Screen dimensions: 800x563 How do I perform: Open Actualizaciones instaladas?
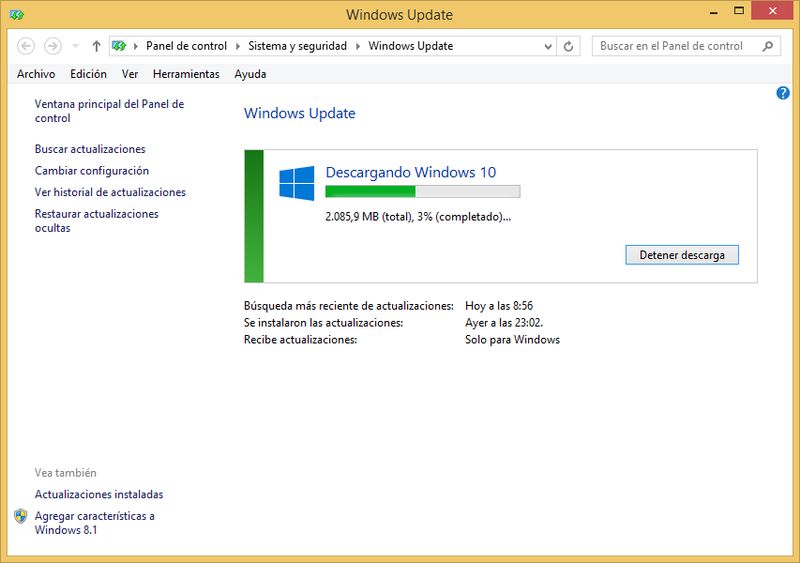pos(99,494)
